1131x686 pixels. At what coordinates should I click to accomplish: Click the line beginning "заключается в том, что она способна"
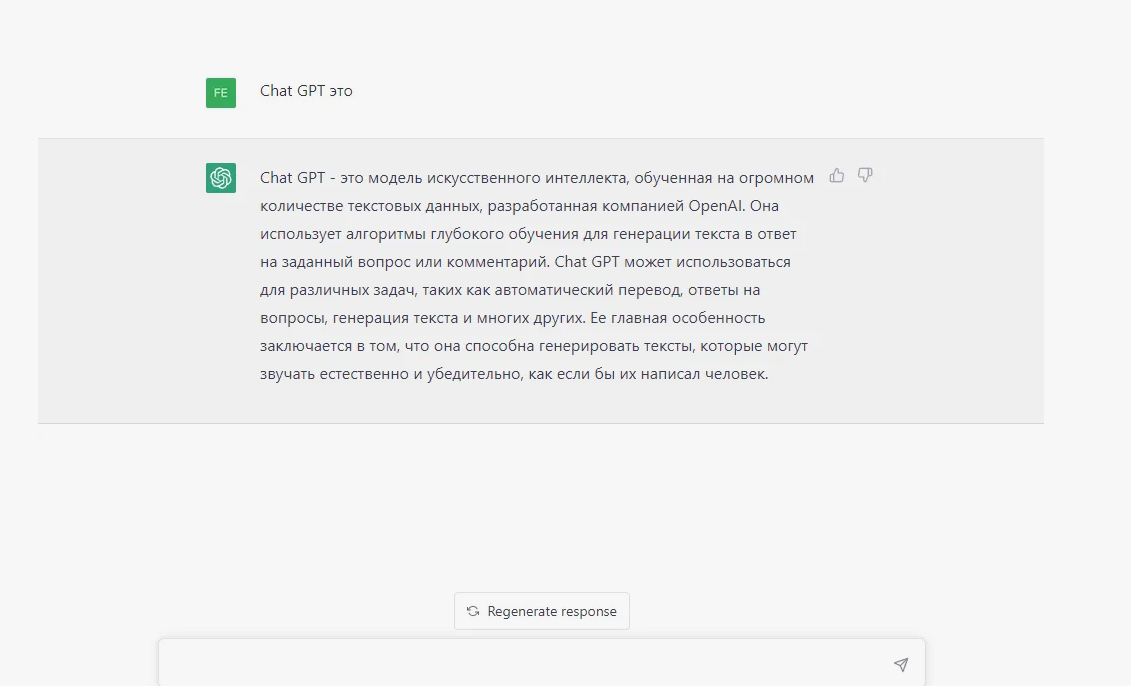coord(534,346)
